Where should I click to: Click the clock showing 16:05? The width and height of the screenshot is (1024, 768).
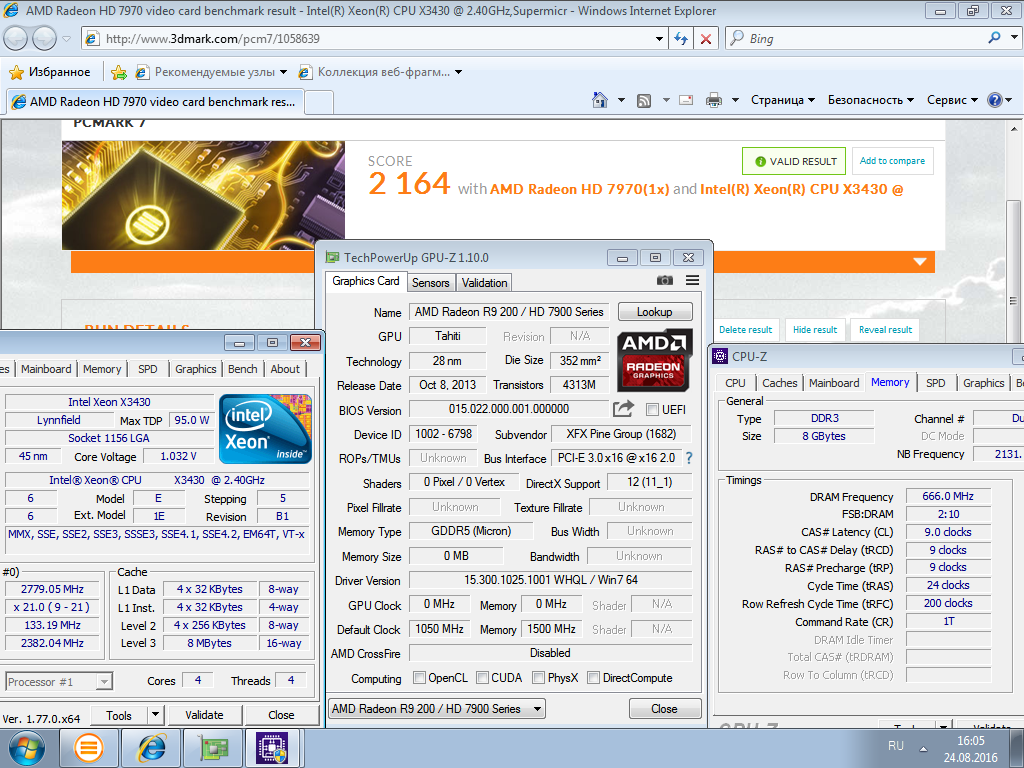[970, 741]
